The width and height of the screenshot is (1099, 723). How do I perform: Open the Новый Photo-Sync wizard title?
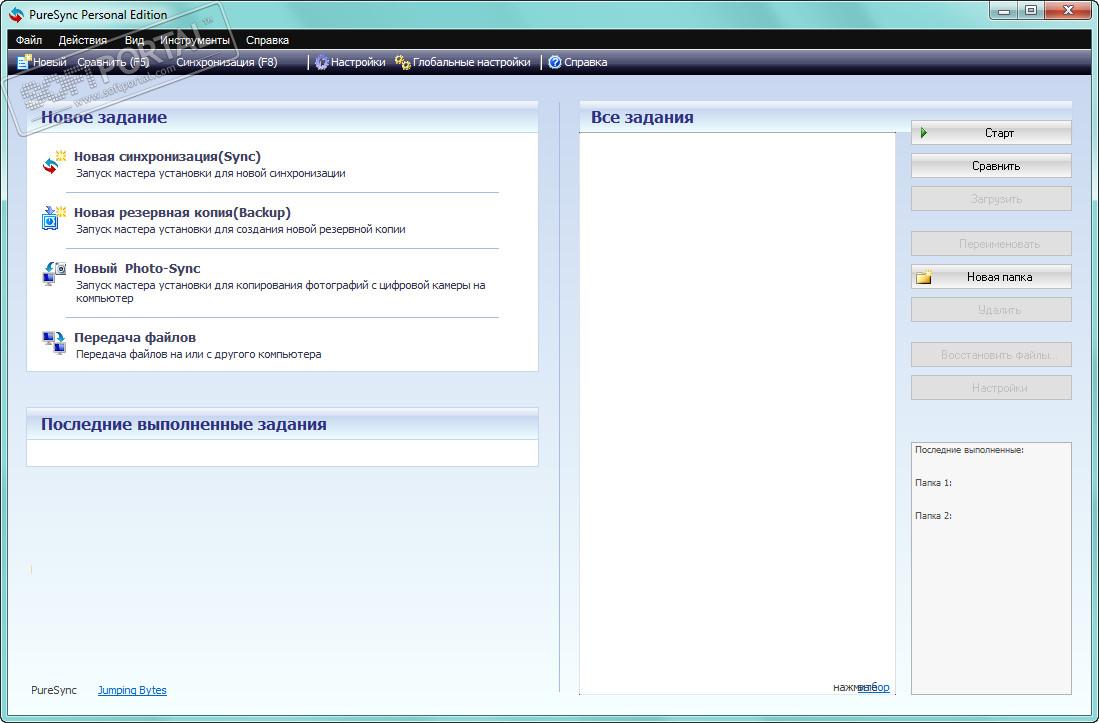(137, 268)
